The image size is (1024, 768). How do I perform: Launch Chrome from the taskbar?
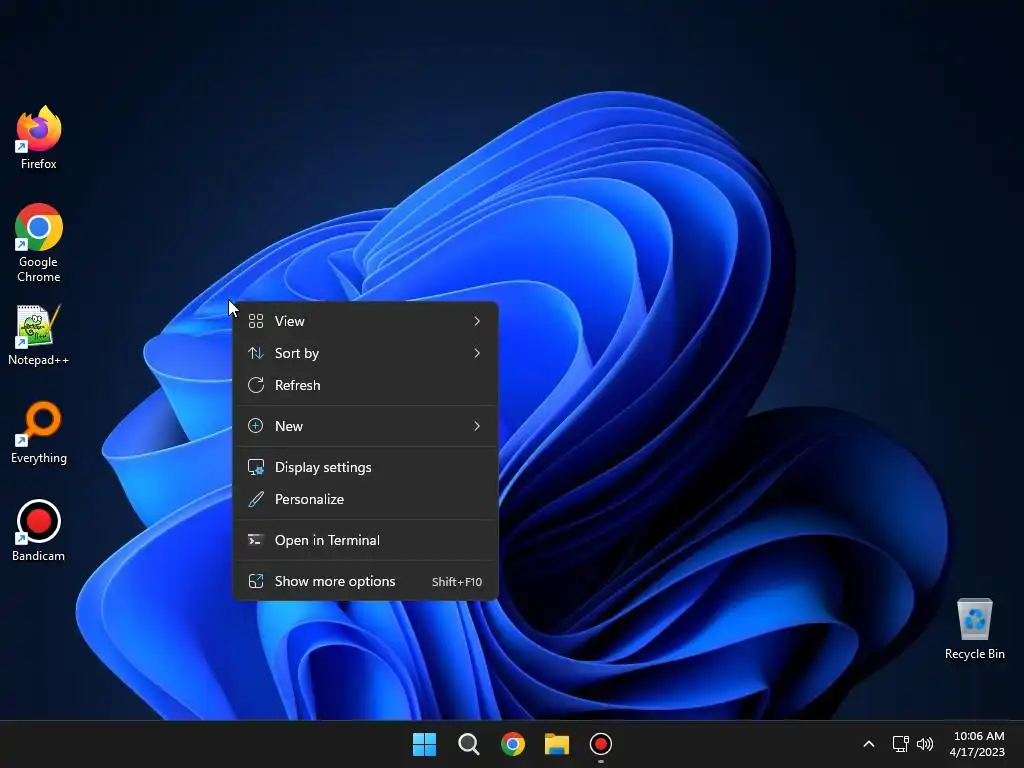click(x=513, y=744)
